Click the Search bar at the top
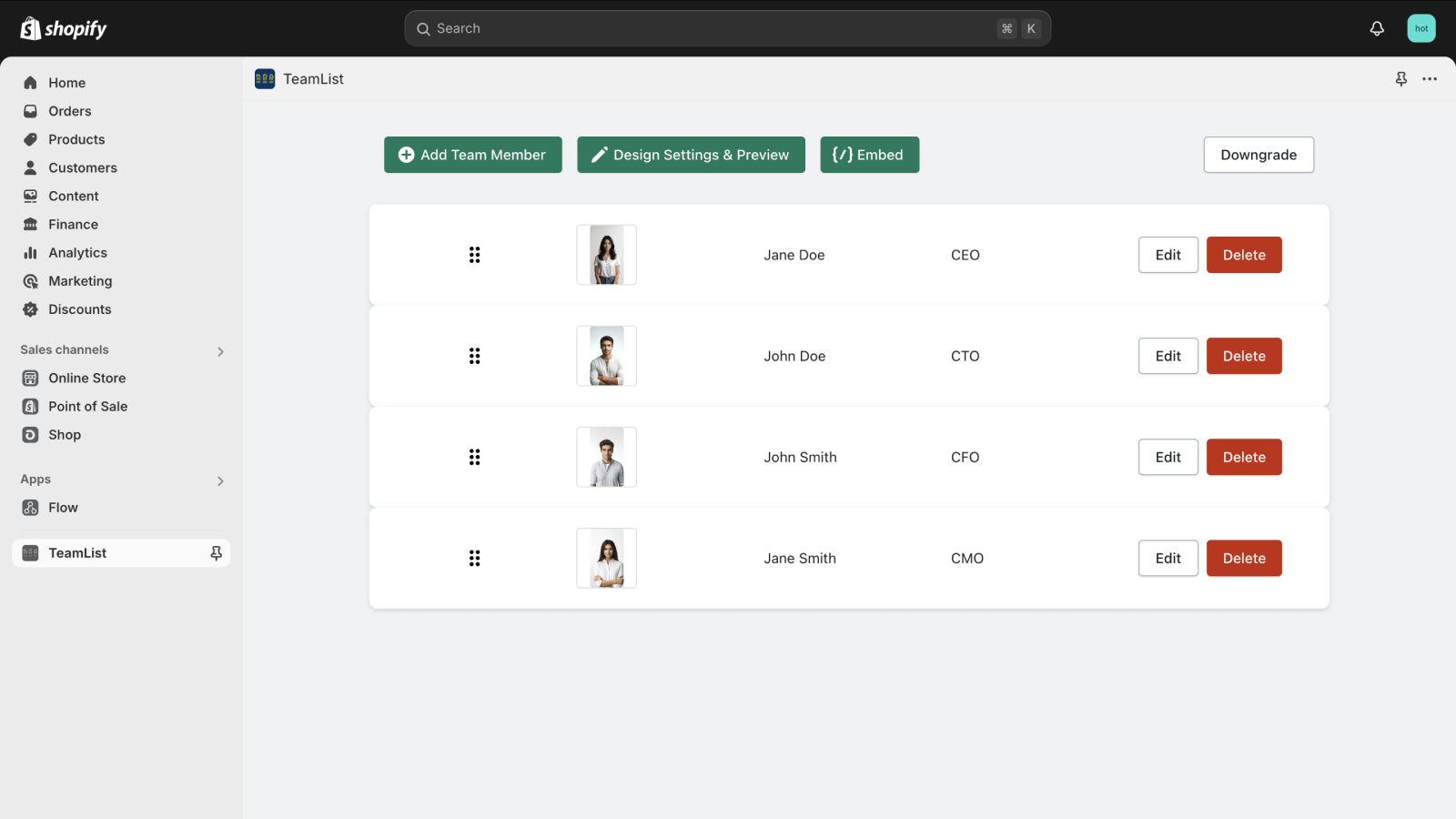The height and width of the screenshot is (819, 1456). (x=727, y=28)
